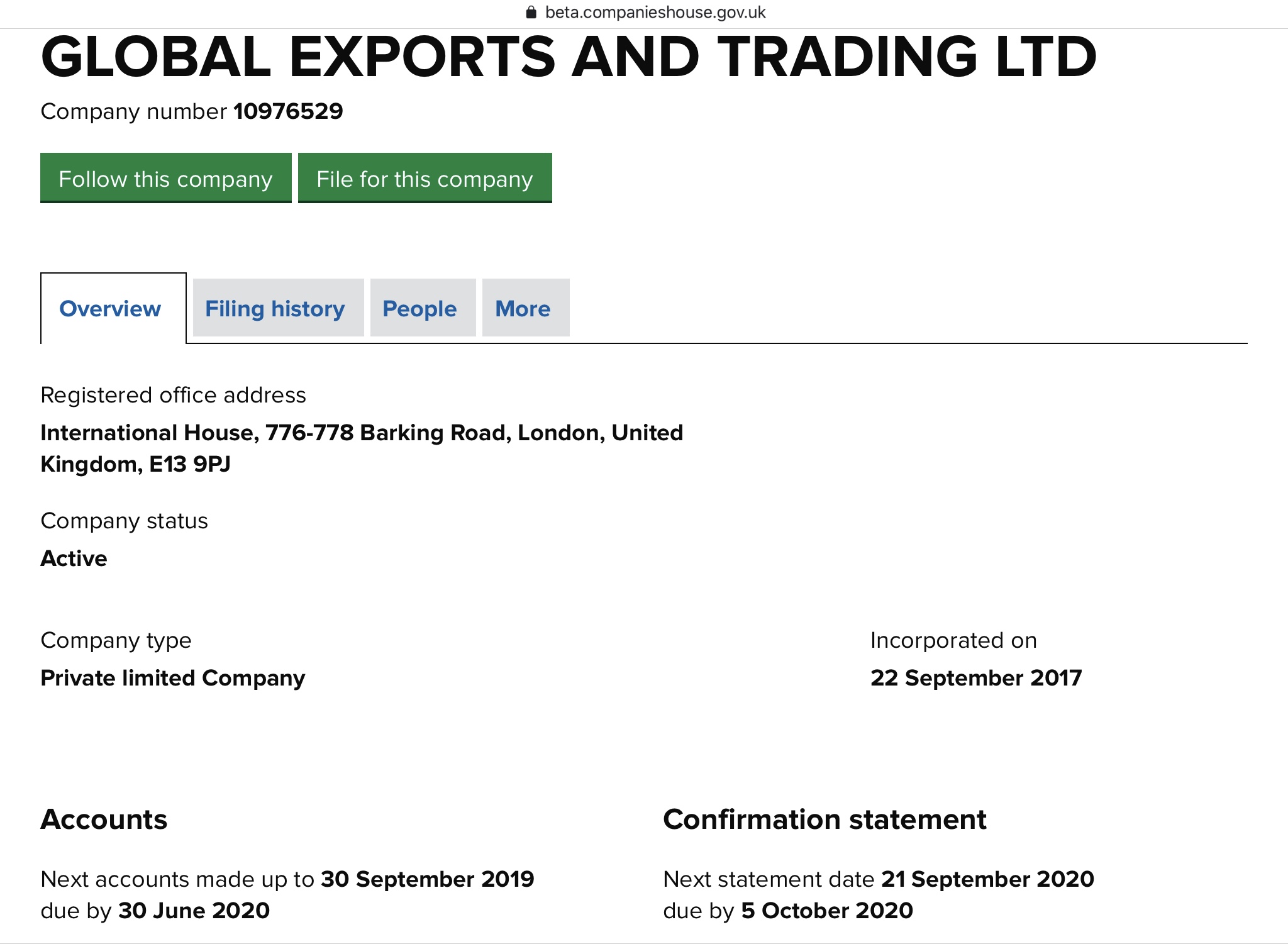
Task: Click the padlock icon in address bar
Action: pyautogui.click(x=531, y=13)
